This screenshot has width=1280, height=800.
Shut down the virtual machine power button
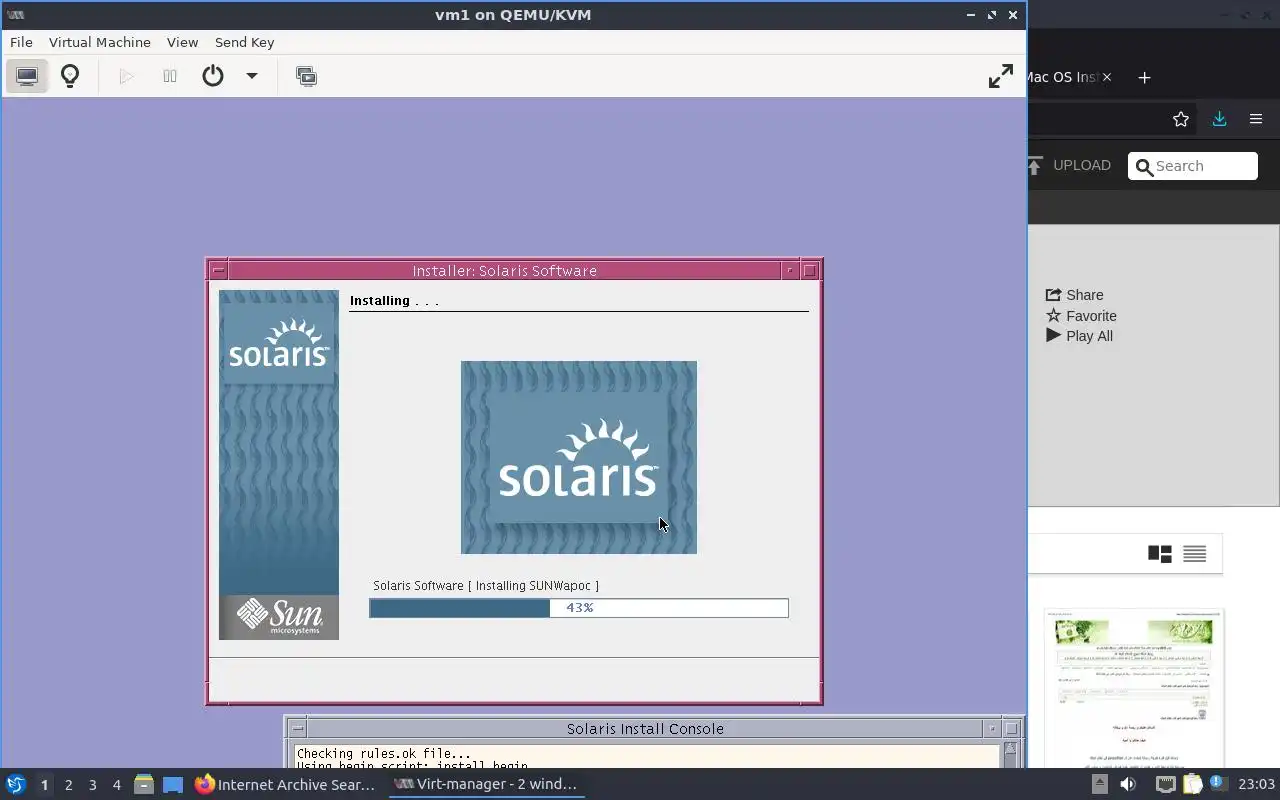[x=213, y=76]
